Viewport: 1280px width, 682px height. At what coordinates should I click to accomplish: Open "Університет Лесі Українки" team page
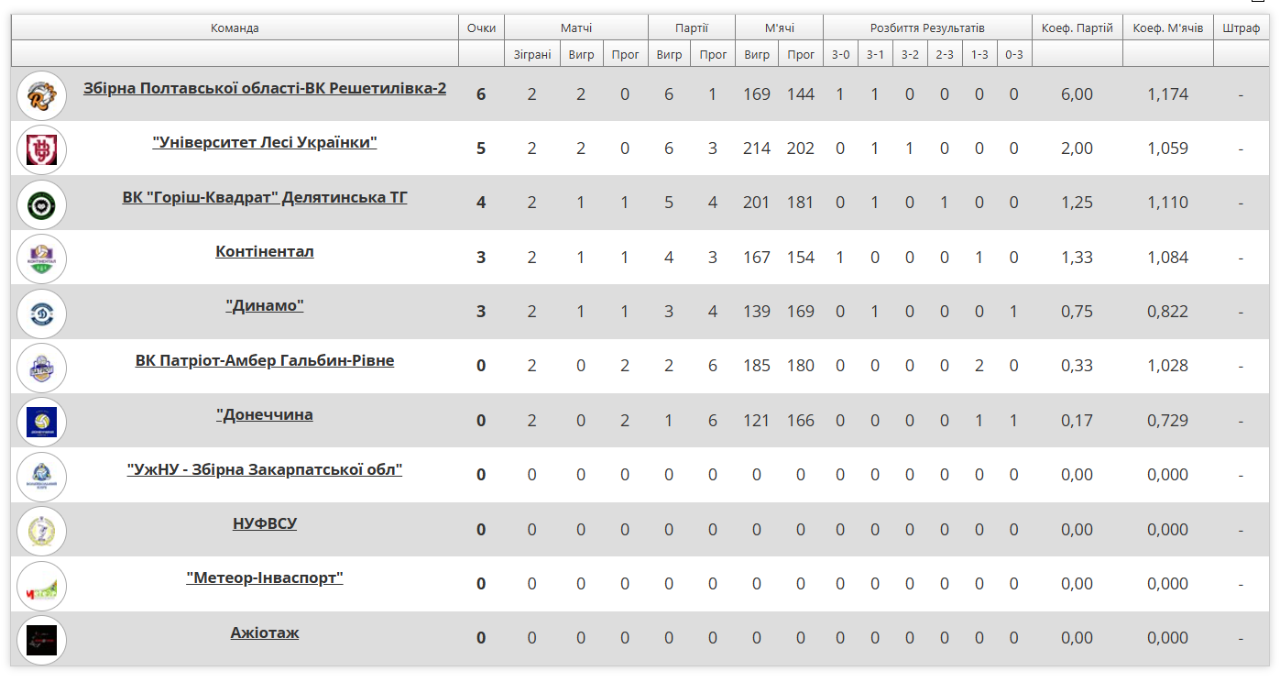265,143
